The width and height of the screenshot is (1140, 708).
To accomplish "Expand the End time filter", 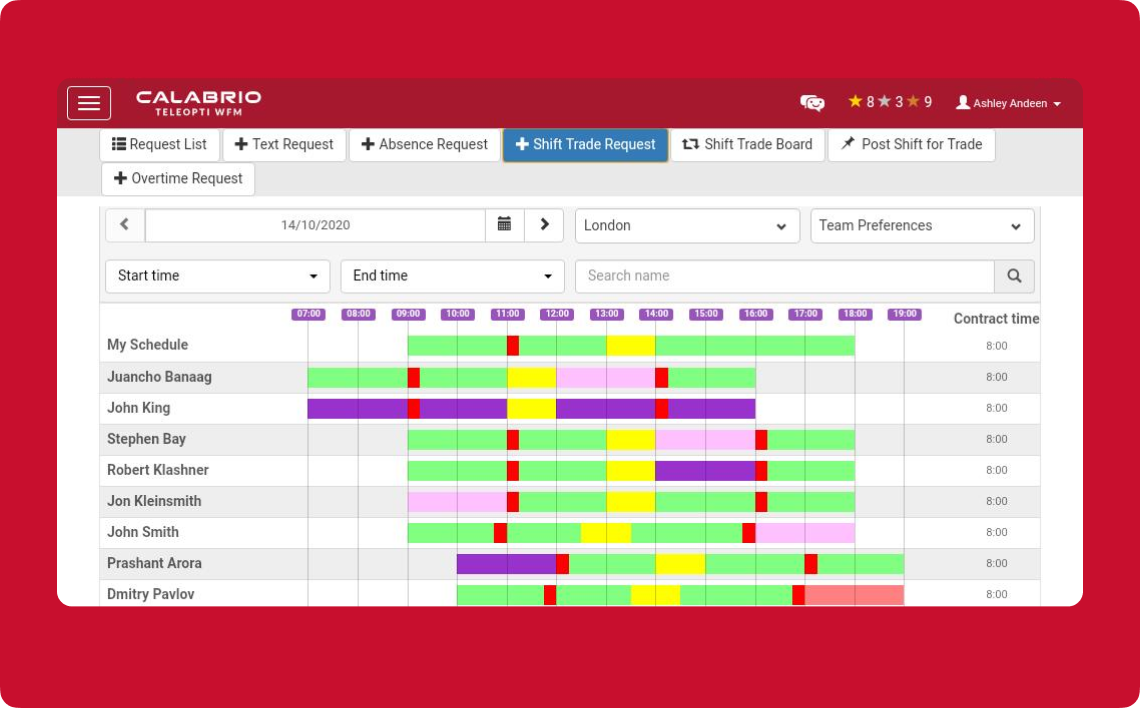I will click(452, 276).
